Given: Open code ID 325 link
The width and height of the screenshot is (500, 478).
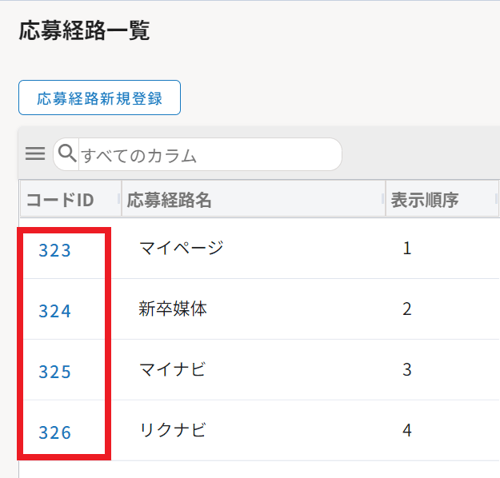Looking at the screenshot, I should point(55,372).
